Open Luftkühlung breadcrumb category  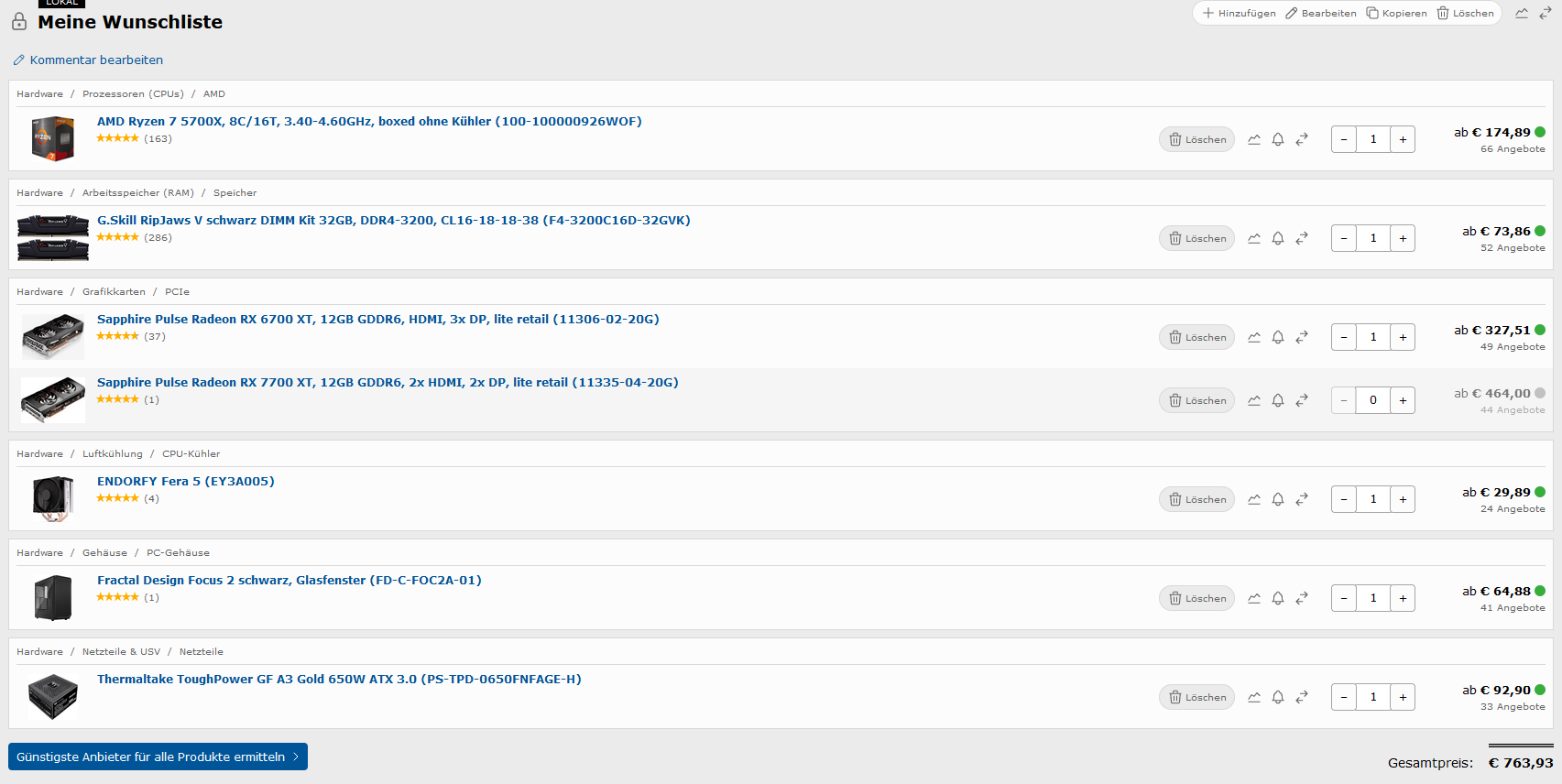point(113,453)
